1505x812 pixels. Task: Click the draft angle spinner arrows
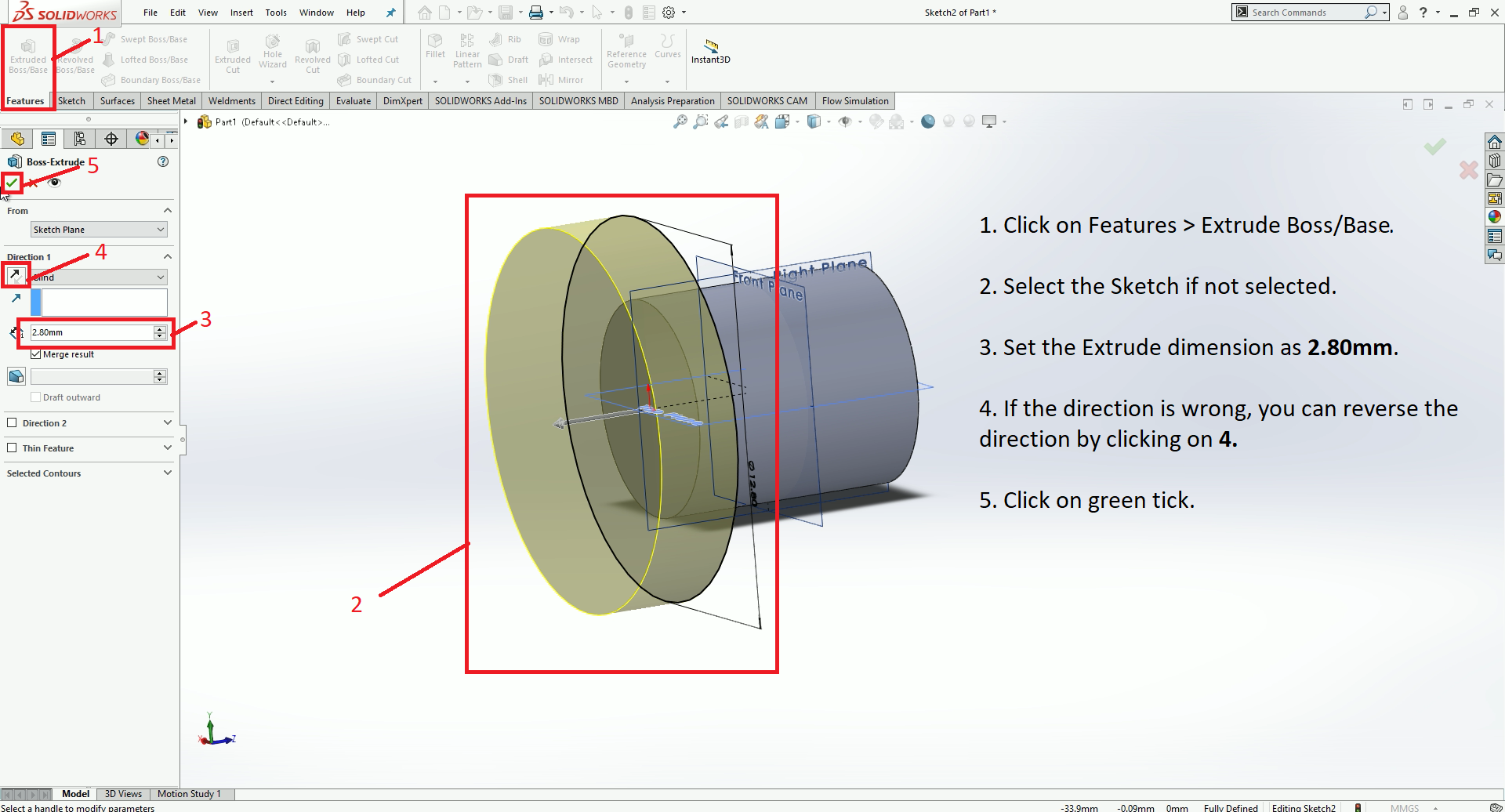click(x=160, y=376)
